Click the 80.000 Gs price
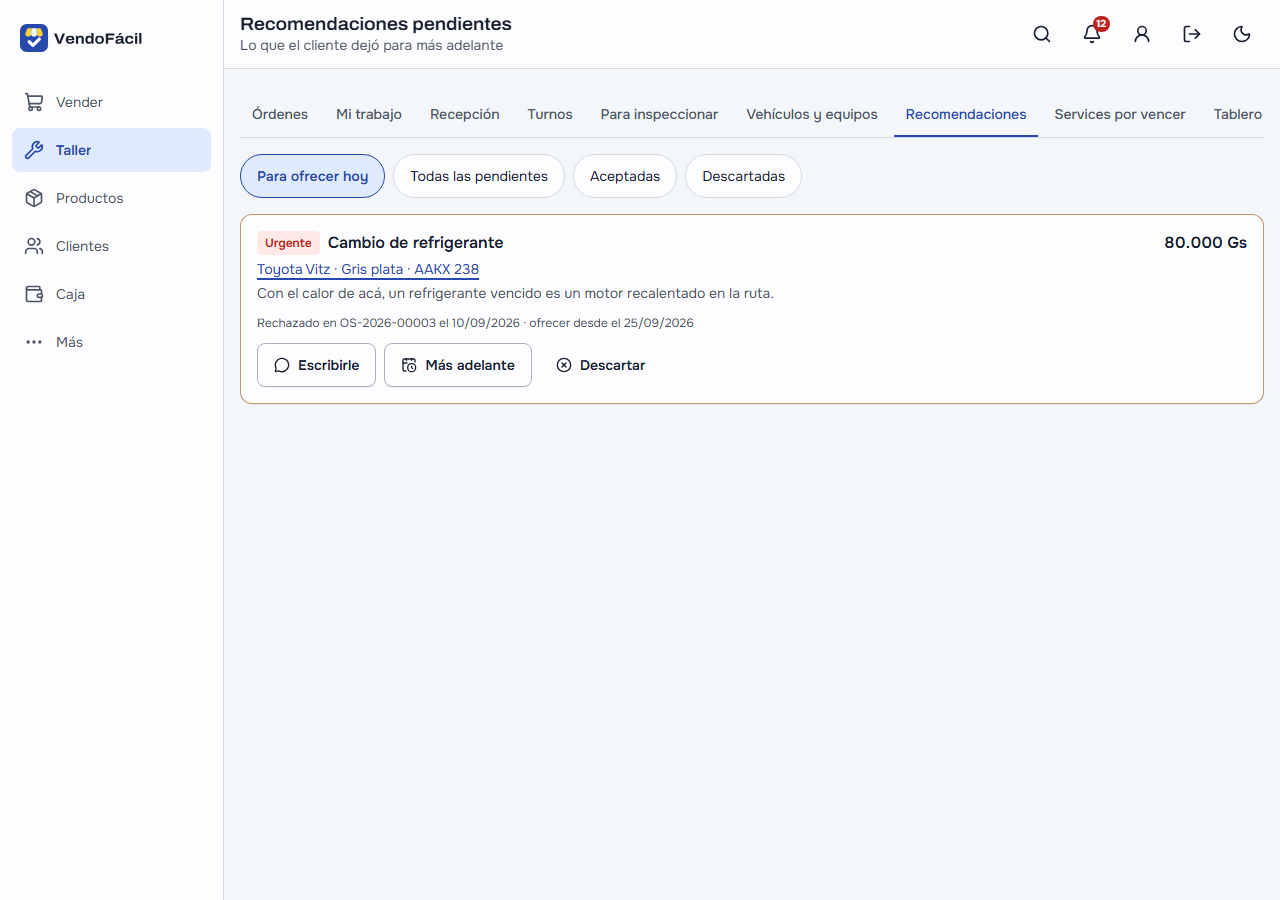Viewport: 1280px width, 900px height. [x=1205, y=242]
